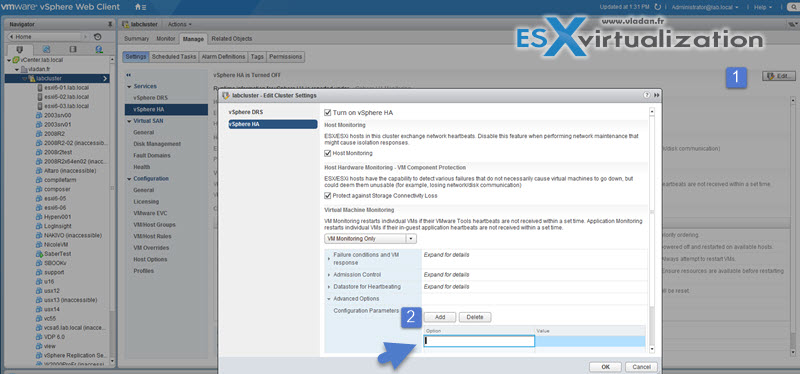Image resolution: width=800 pixels, height=374 pixels.
Task: Click the vladan.fr datacenter icon
Action: click(x=24, y=69)
